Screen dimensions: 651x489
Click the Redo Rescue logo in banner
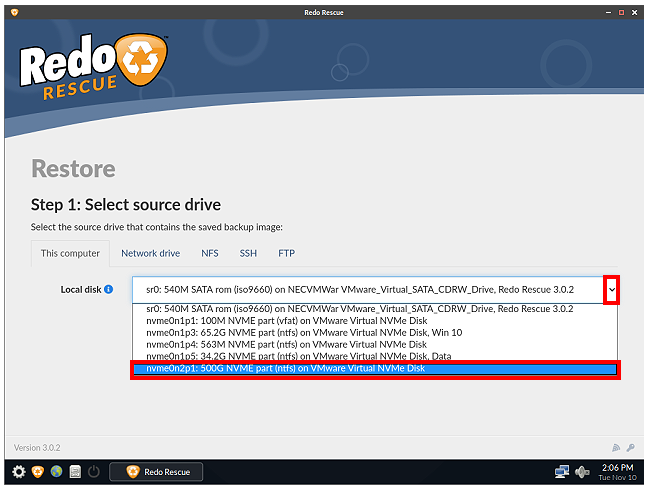pos(94,66)
